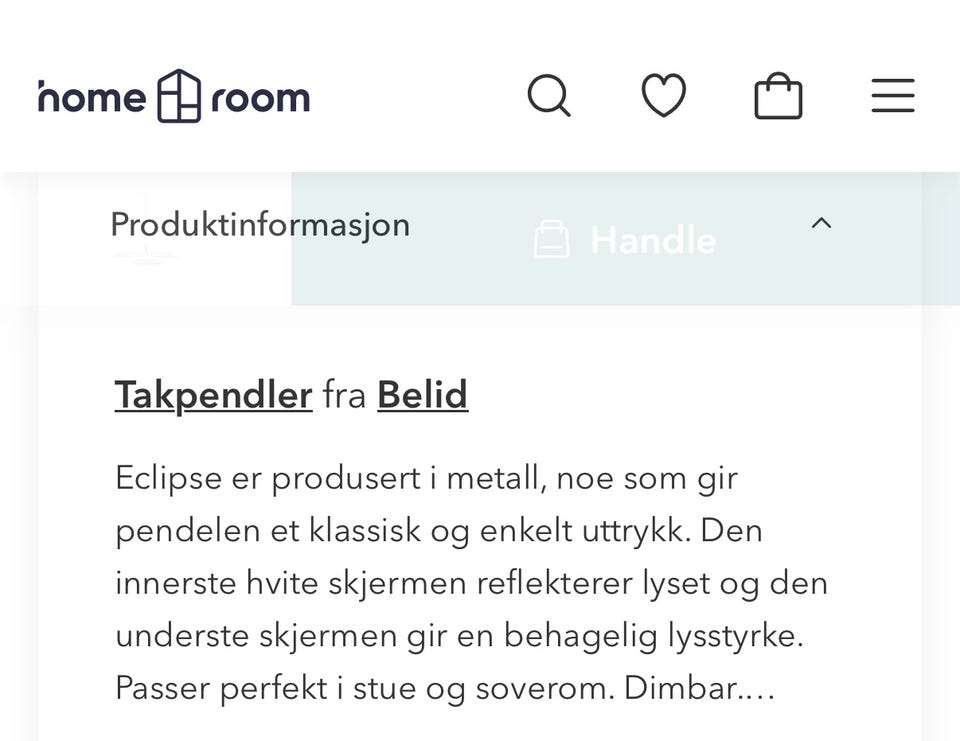This screenshot has height=741, width=960.
Task: Click the "home" word in the logo
Action: 92,98
